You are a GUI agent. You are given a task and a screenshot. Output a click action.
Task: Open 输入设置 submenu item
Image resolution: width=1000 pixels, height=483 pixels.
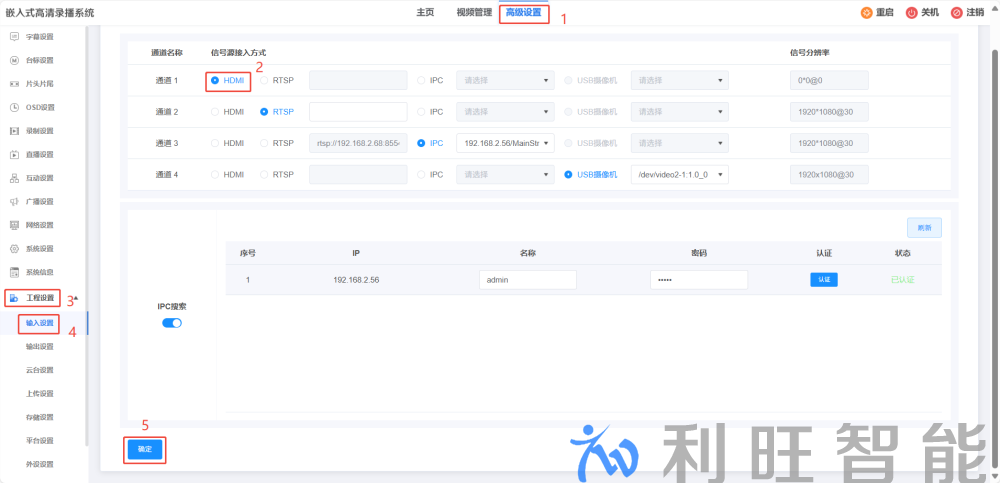pyautogui.click(x=40, y=323)
